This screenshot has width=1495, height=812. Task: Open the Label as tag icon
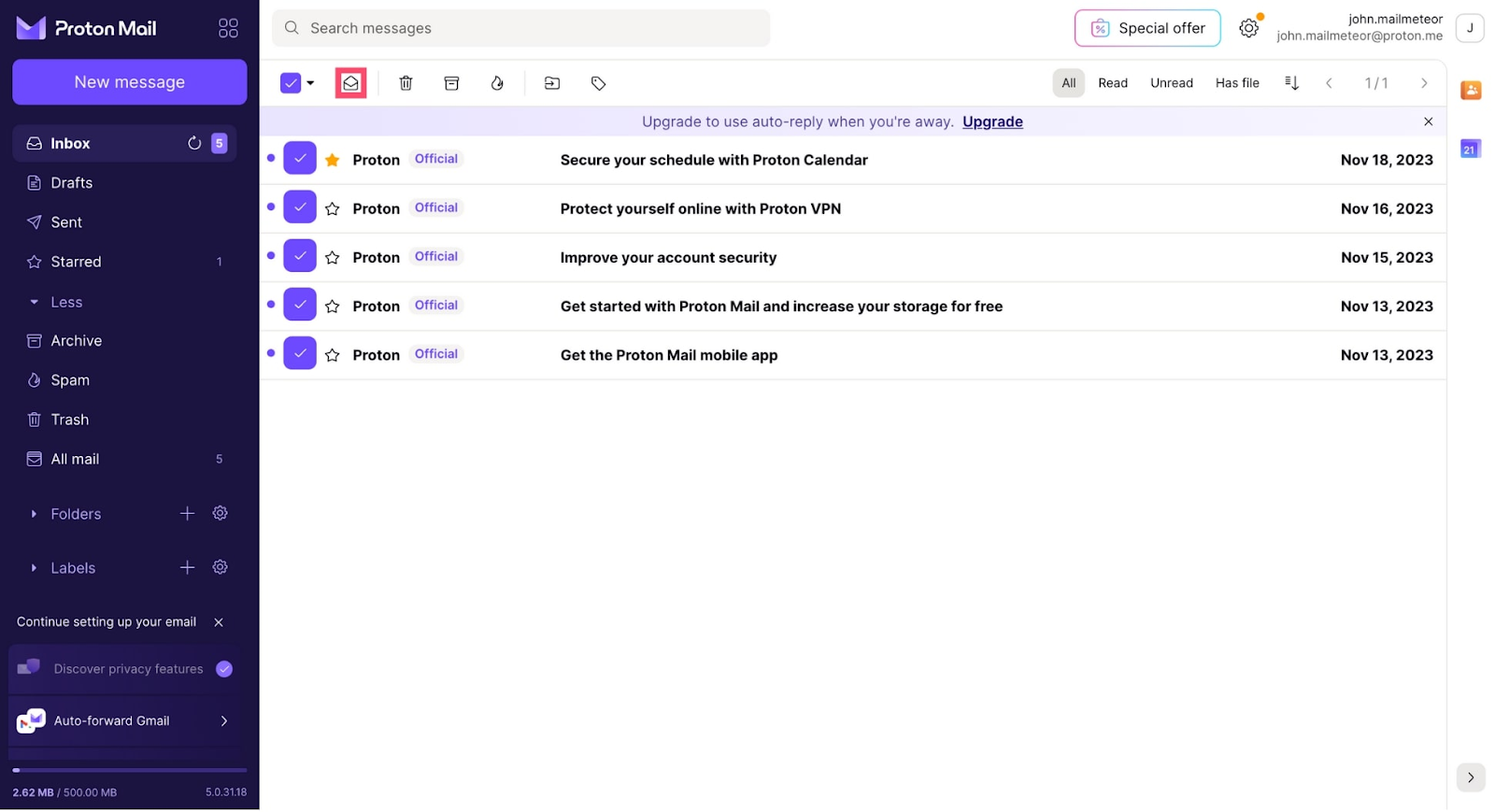pyautogui.click(x=598, y=83)
